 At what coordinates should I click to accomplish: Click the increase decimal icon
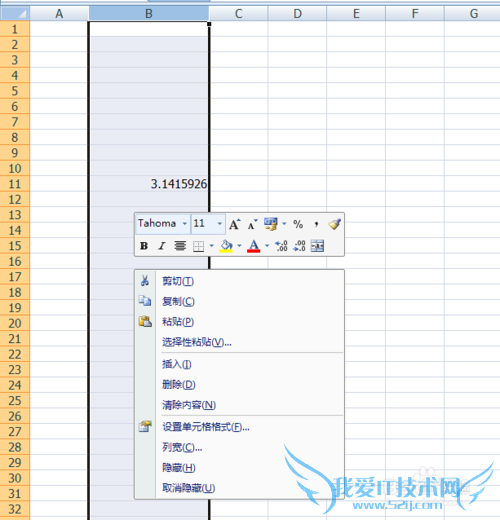[x=281, y=246]
